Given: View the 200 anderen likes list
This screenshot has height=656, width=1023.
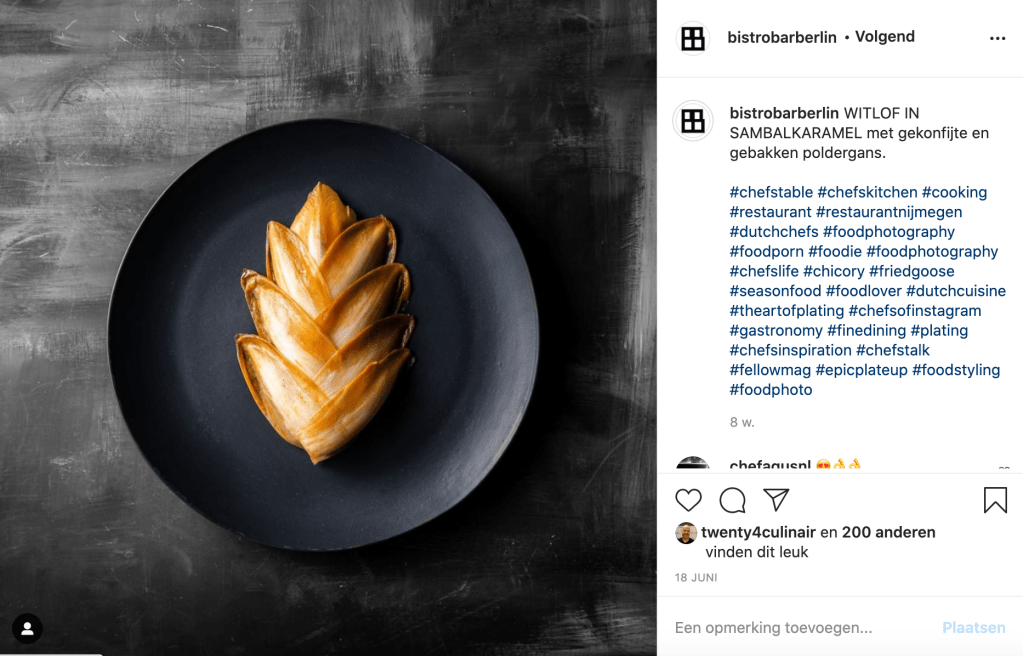Looking at the screenshot, I should pyautogui.click(x=889, y=532).
